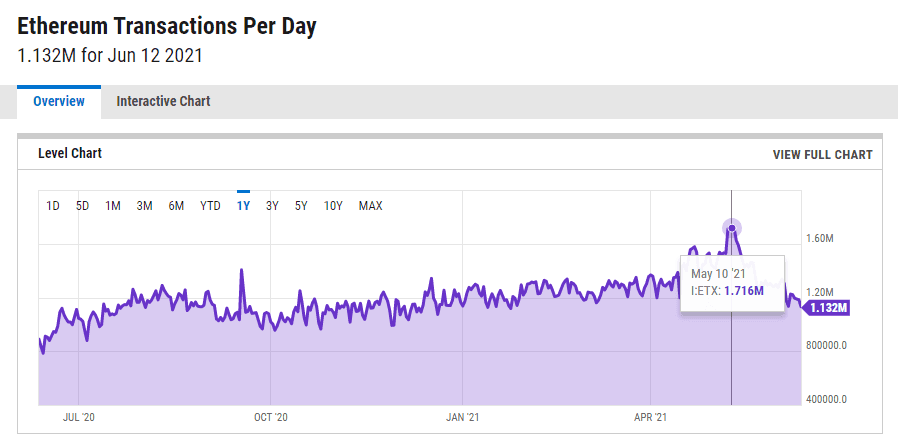Switch to the Overview tab

pos(59,102)
